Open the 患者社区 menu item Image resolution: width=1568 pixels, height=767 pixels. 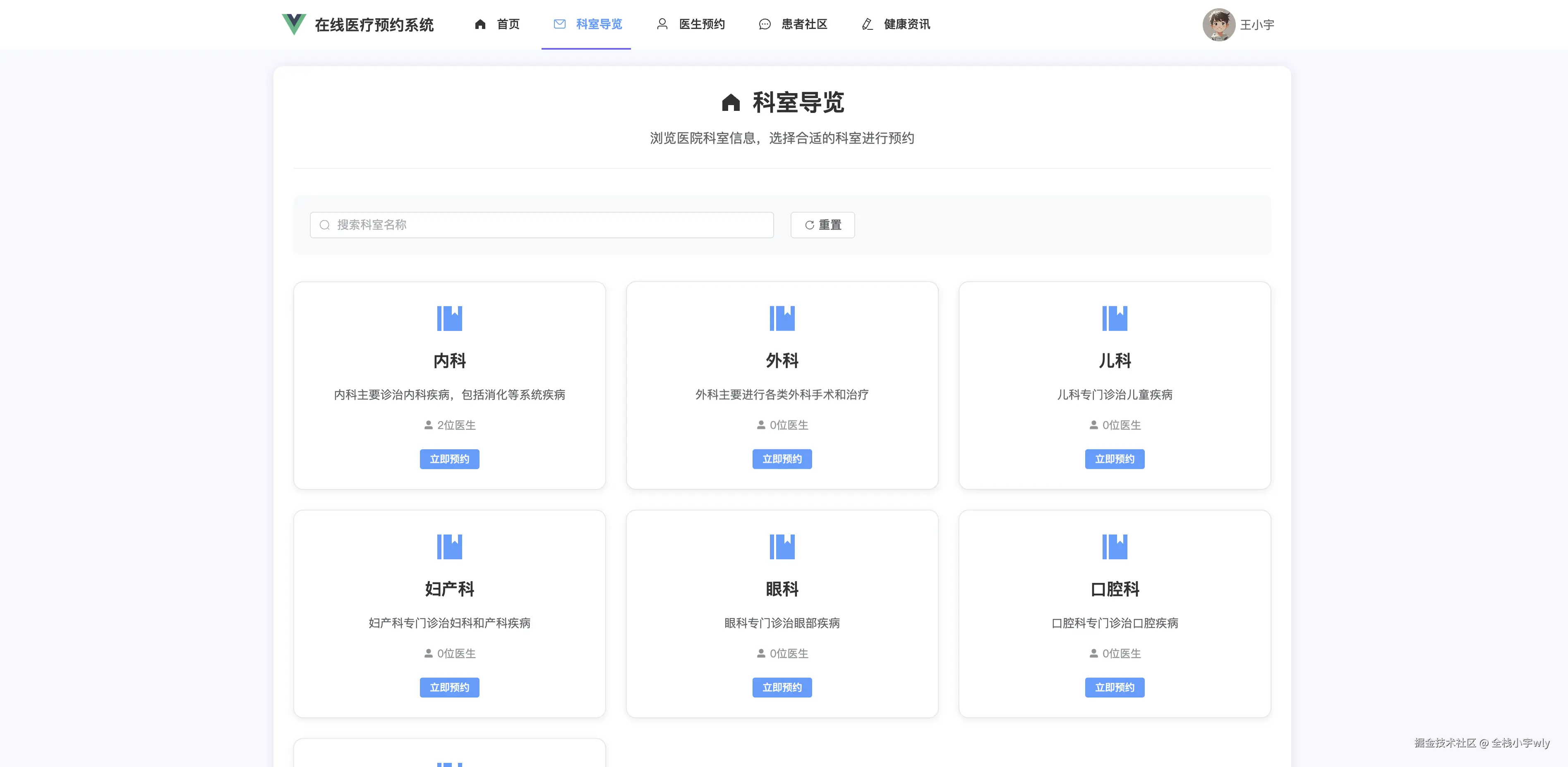793,24
